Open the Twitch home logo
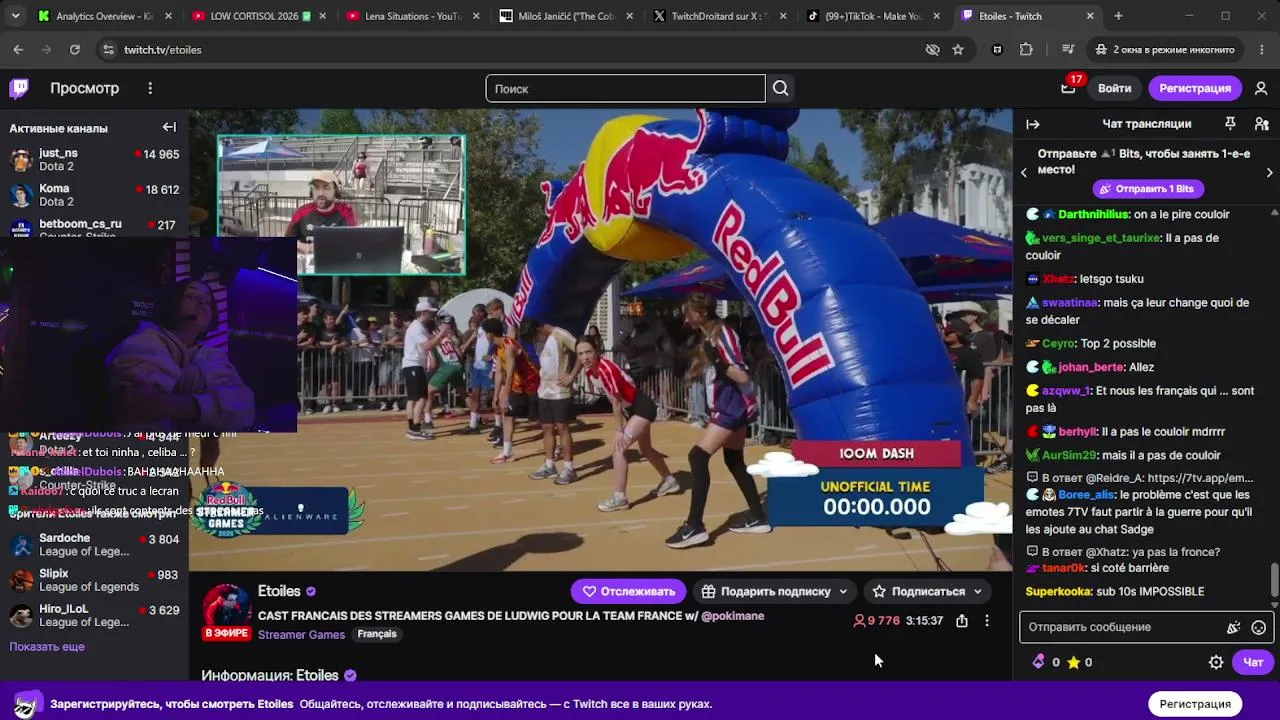The image size is (1280, 720). (19, 88)
